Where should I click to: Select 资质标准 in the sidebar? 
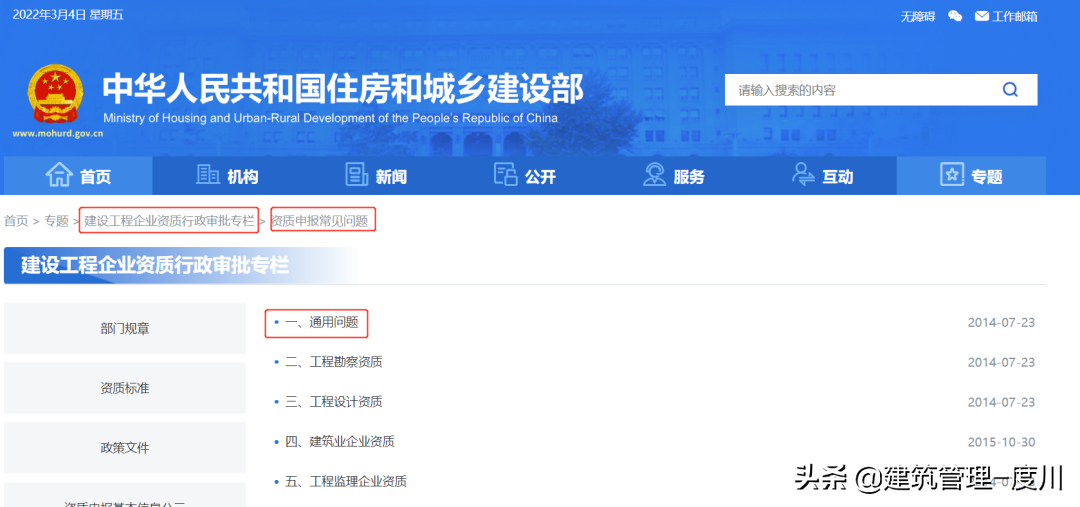pos(125,388)
